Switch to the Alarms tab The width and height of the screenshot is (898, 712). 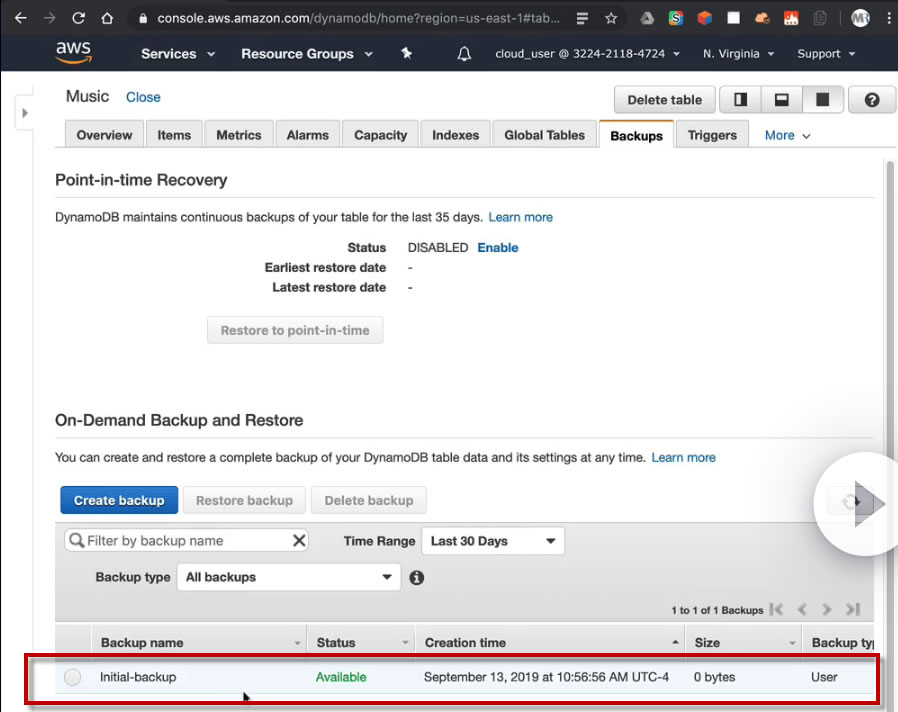pyautogui.click(x=308, y=135)
